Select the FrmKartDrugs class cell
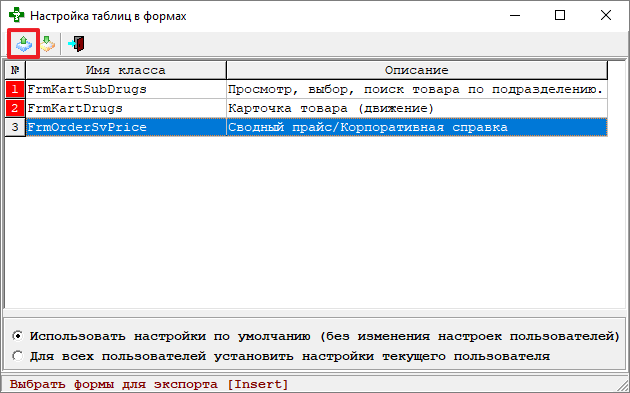This screenshot has height=393, width=630. 126,108
